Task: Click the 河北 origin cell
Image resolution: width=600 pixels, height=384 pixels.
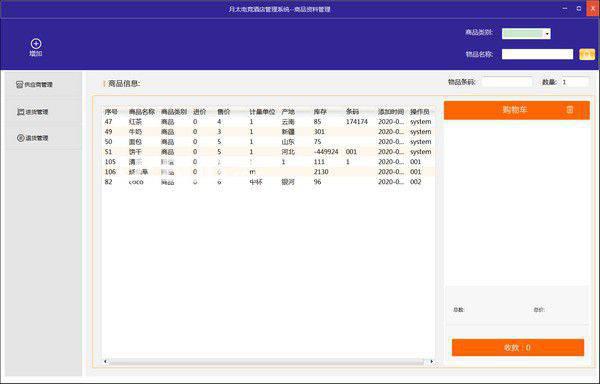Action: coord(288,152)
